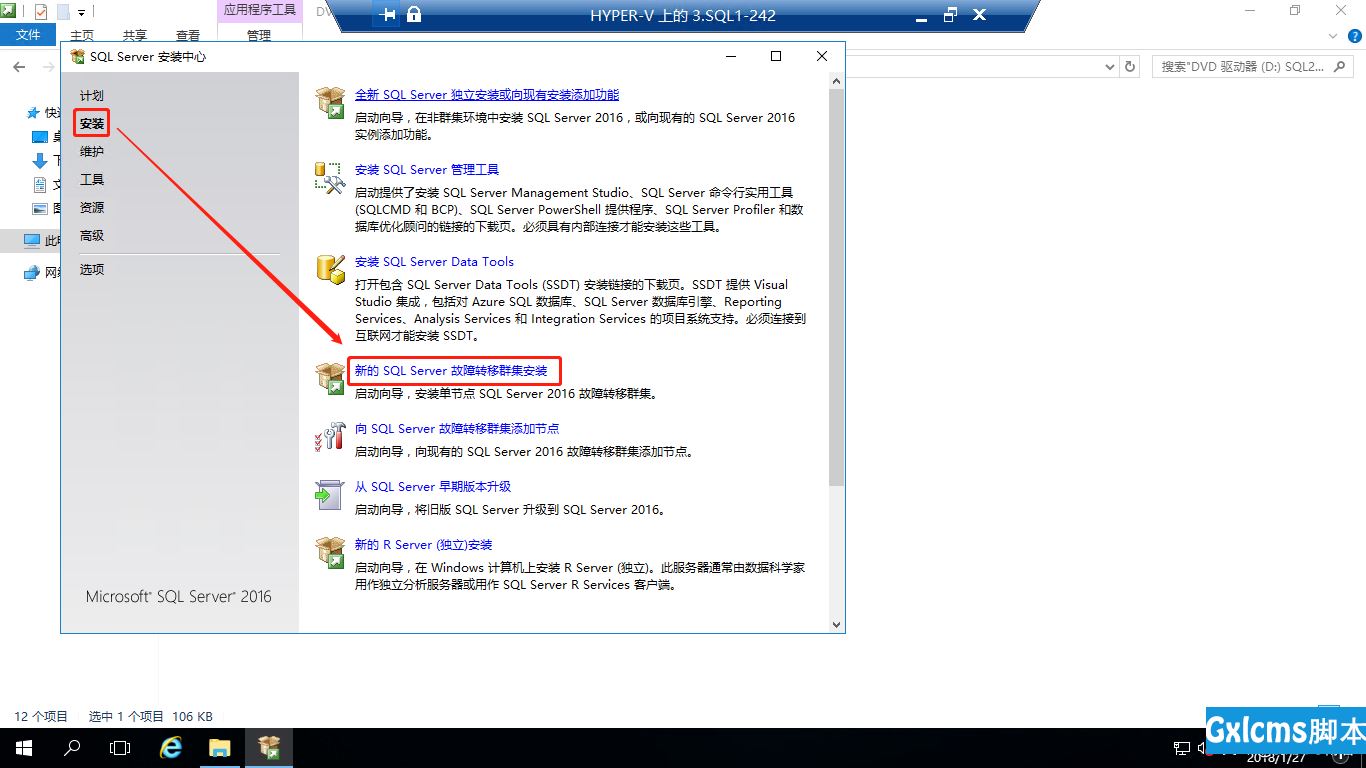Click the 全新 SQL Server 独立安装 link
Screen dimensions: 1366x768
(x=487, y=95)
